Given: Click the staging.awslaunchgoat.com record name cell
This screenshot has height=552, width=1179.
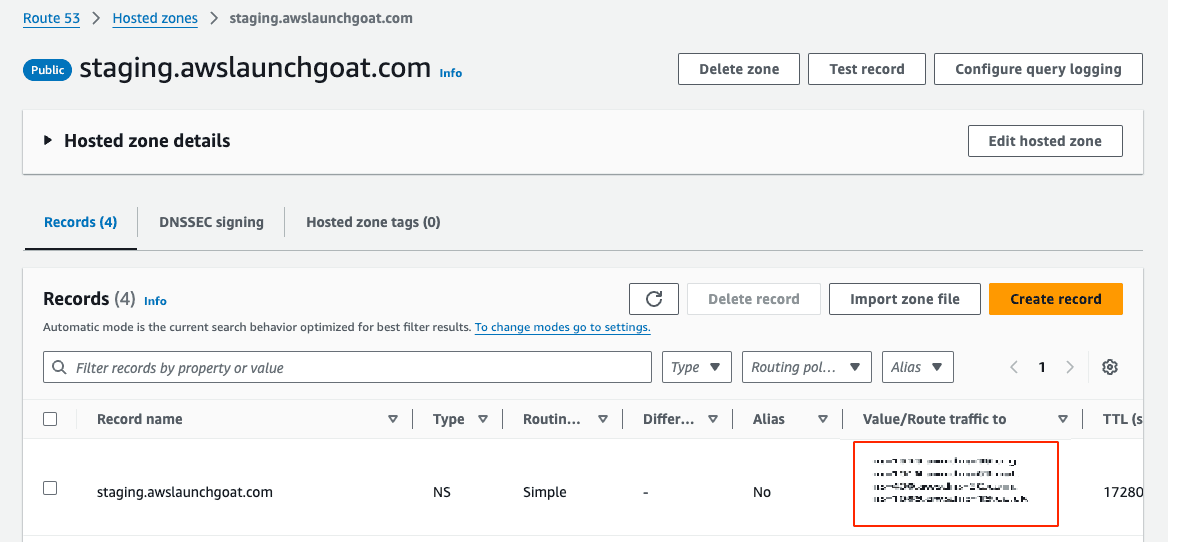Looking at the screenshot, I should [184, 493].
